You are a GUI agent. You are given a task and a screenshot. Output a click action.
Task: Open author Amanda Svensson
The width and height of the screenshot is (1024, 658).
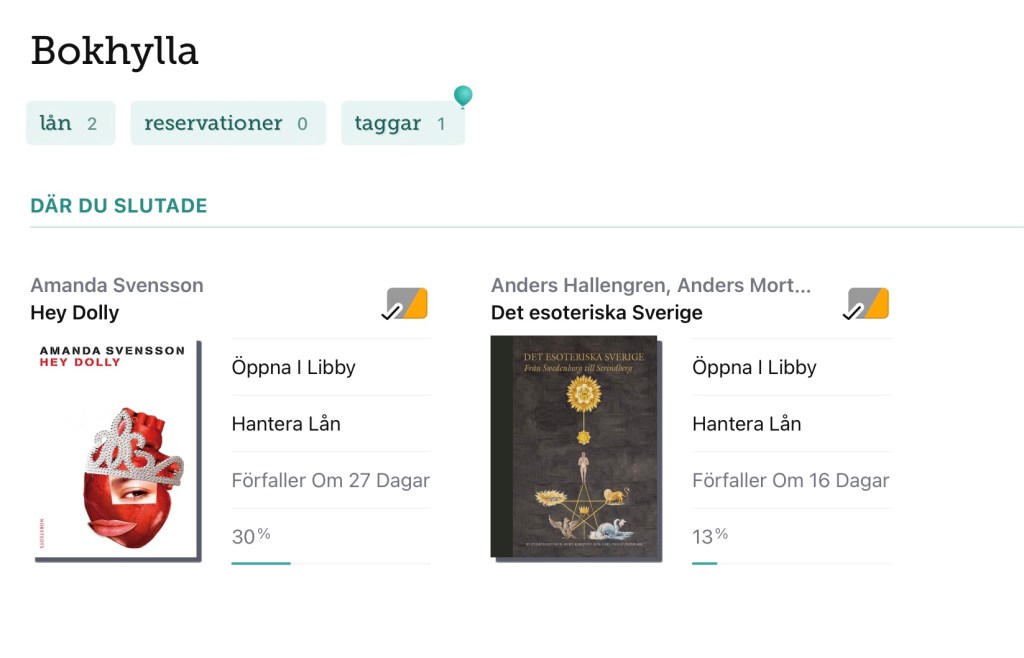[117, 285]
